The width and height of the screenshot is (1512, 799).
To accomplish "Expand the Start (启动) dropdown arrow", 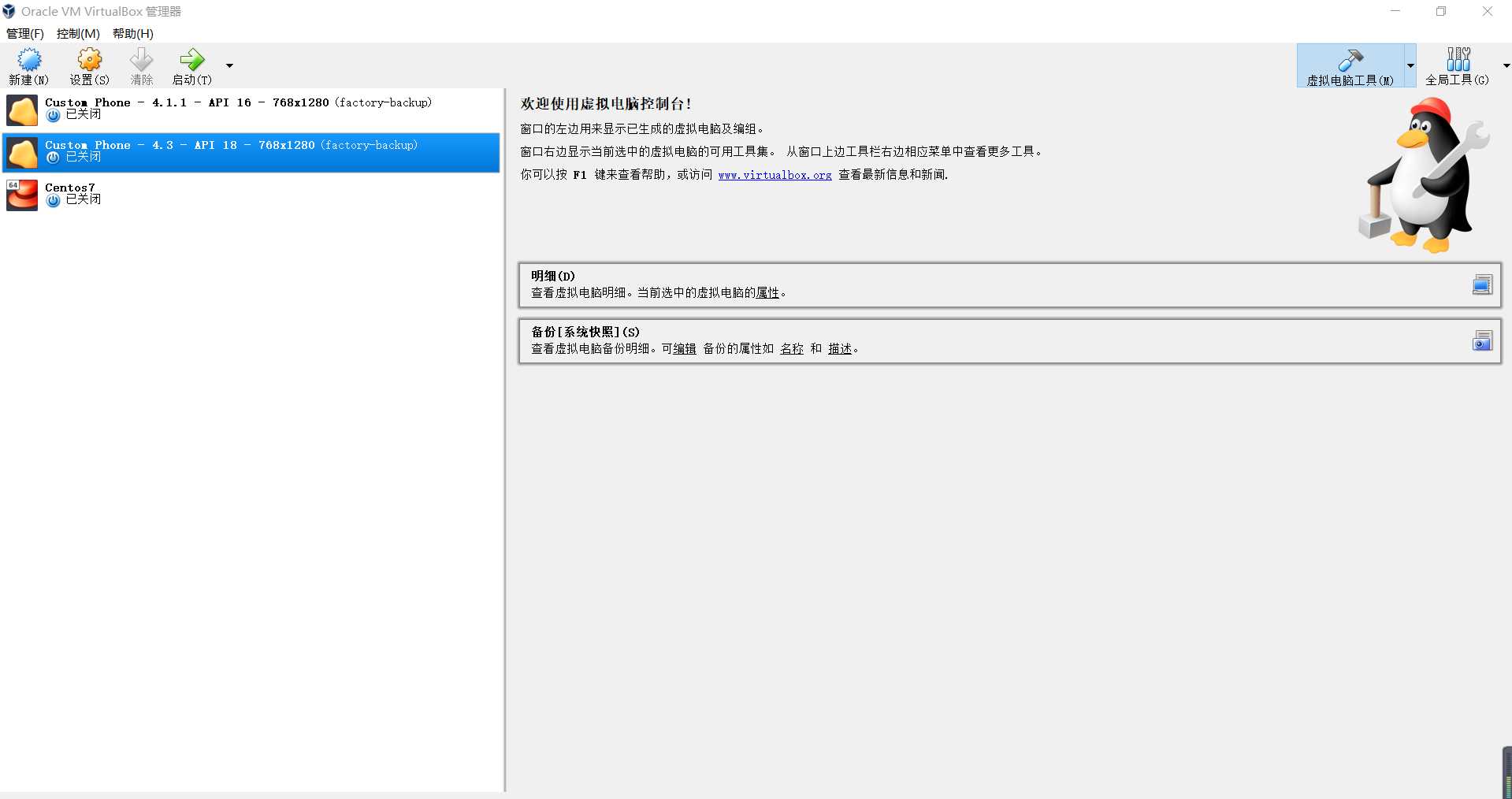I will 229,65.
